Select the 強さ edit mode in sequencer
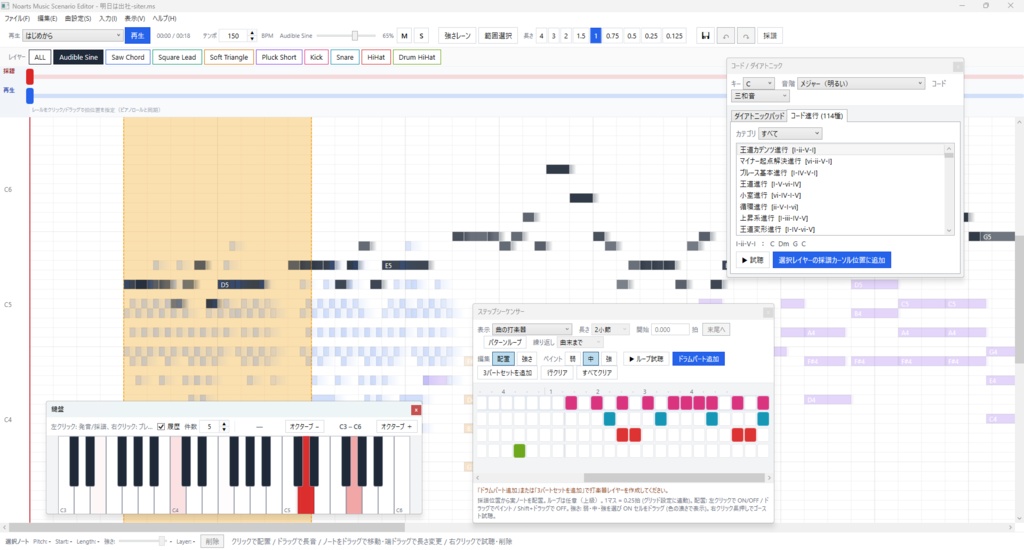Screen dimensions: 1024x550 pyautogui.click(x=526, y=359)
